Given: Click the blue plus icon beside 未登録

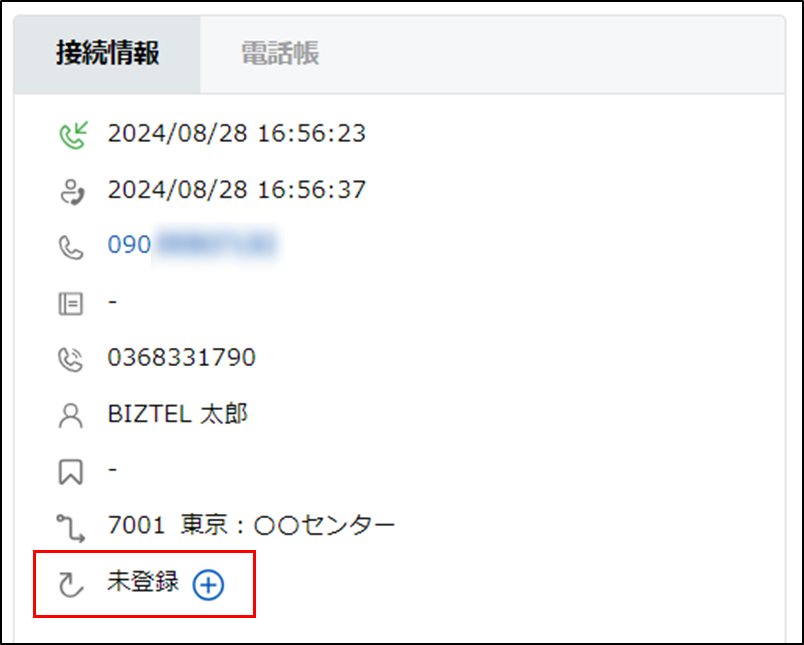Looking at the screenshot, I should coord(208,586).
